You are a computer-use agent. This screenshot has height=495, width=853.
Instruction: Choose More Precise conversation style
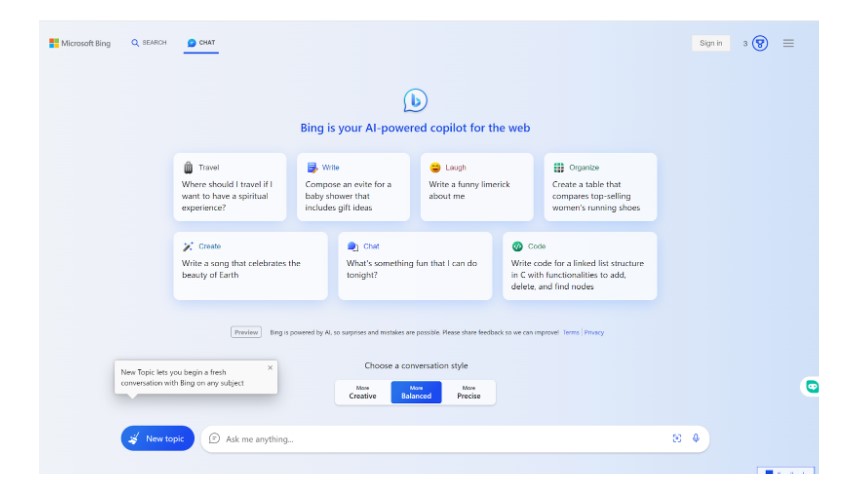[468, 392]
